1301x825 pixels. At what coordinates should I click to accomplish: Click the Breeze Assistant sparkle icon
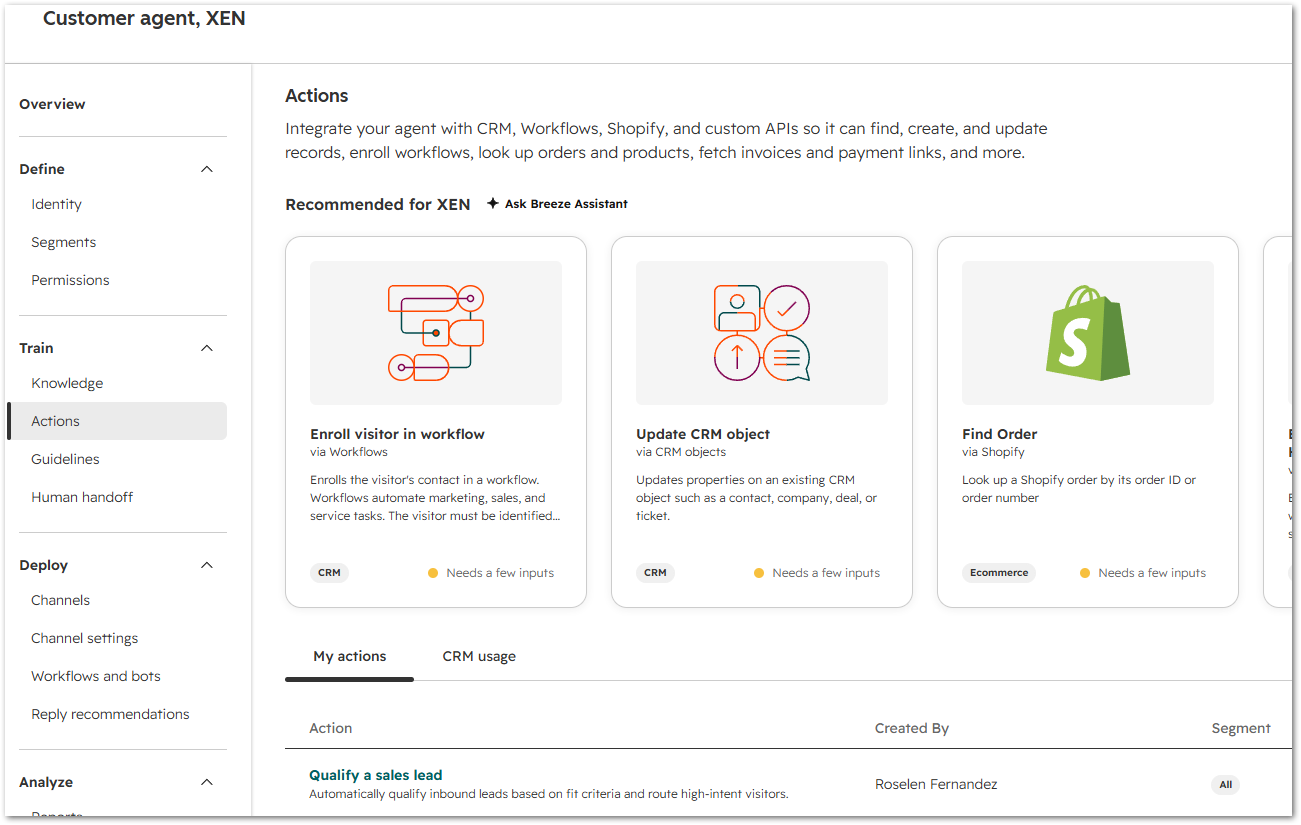click(x=493, y=204)
